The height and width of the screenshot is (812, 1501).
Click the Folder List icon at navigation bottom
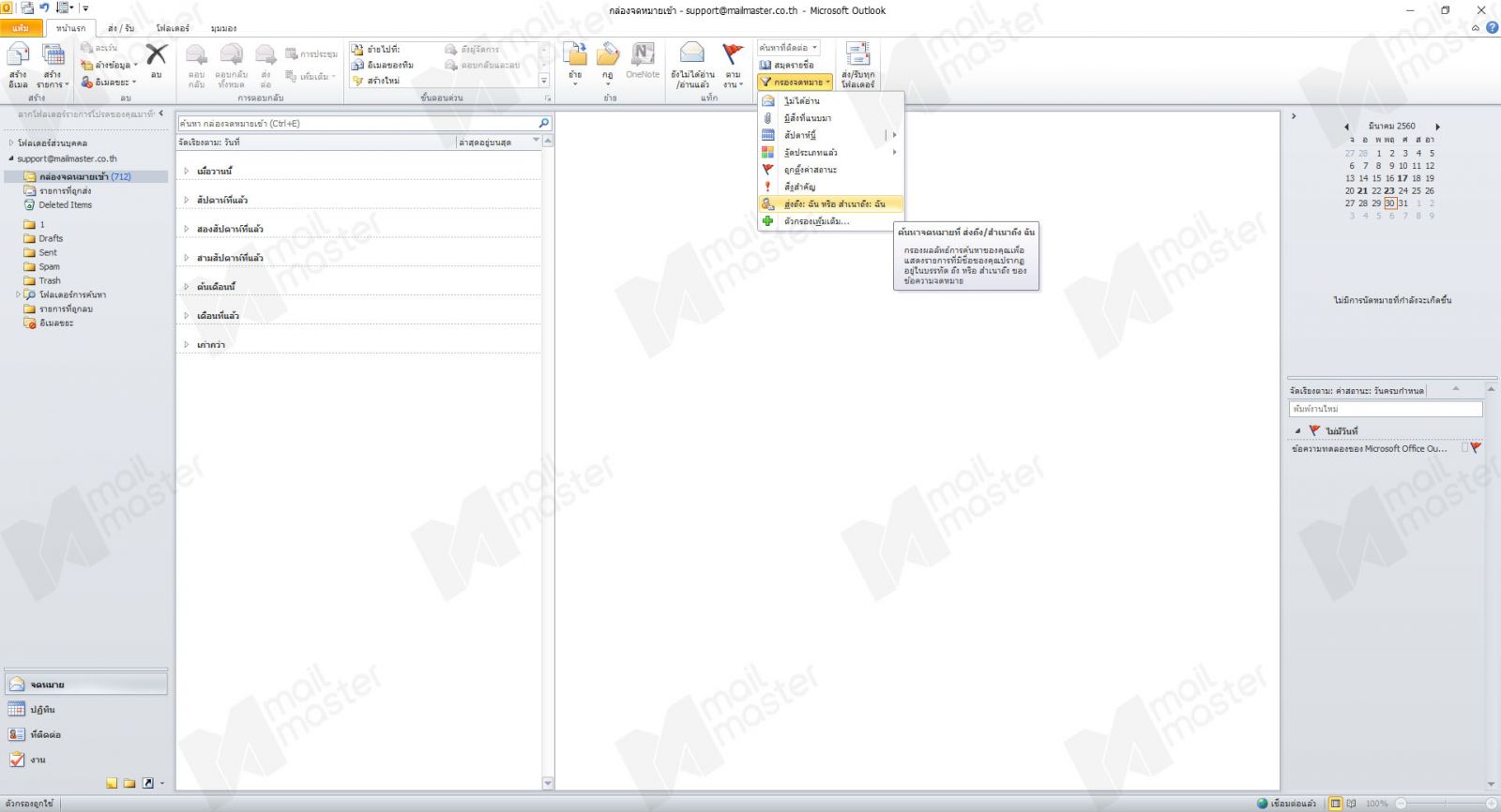[x=129, y=783]
